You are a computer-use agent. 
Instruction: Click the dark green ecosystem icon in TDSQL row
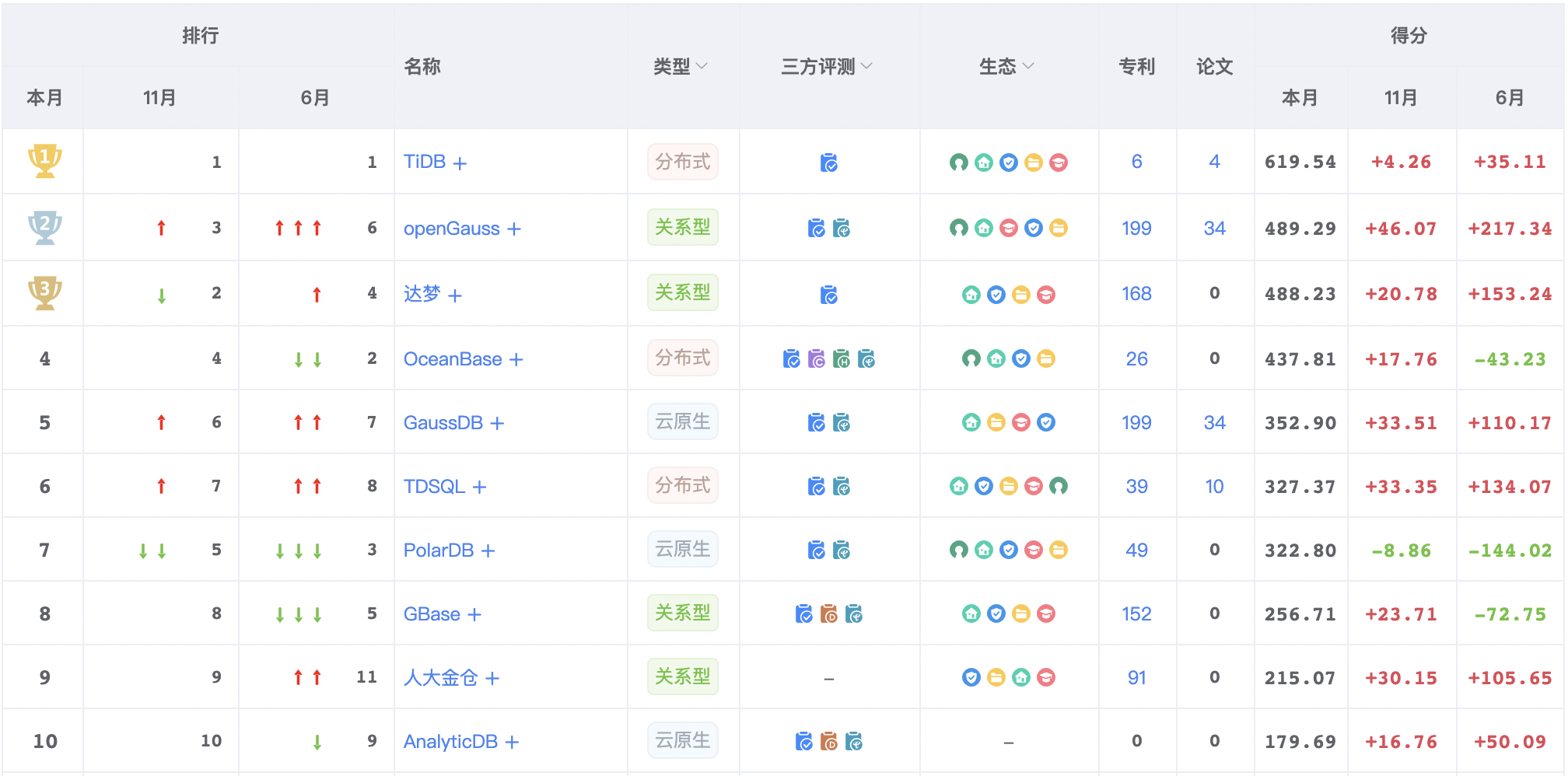(x=1058, y=486)
